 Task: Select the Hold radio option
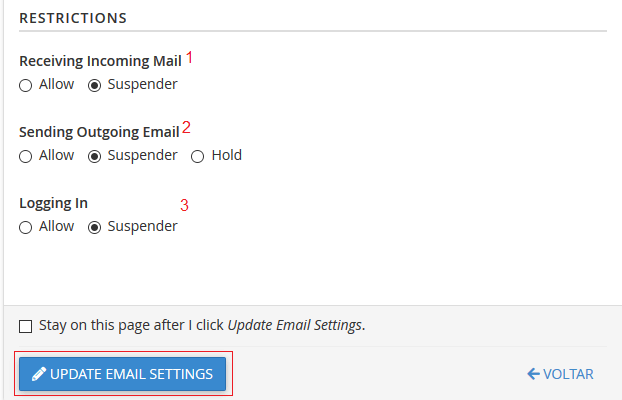197,156
